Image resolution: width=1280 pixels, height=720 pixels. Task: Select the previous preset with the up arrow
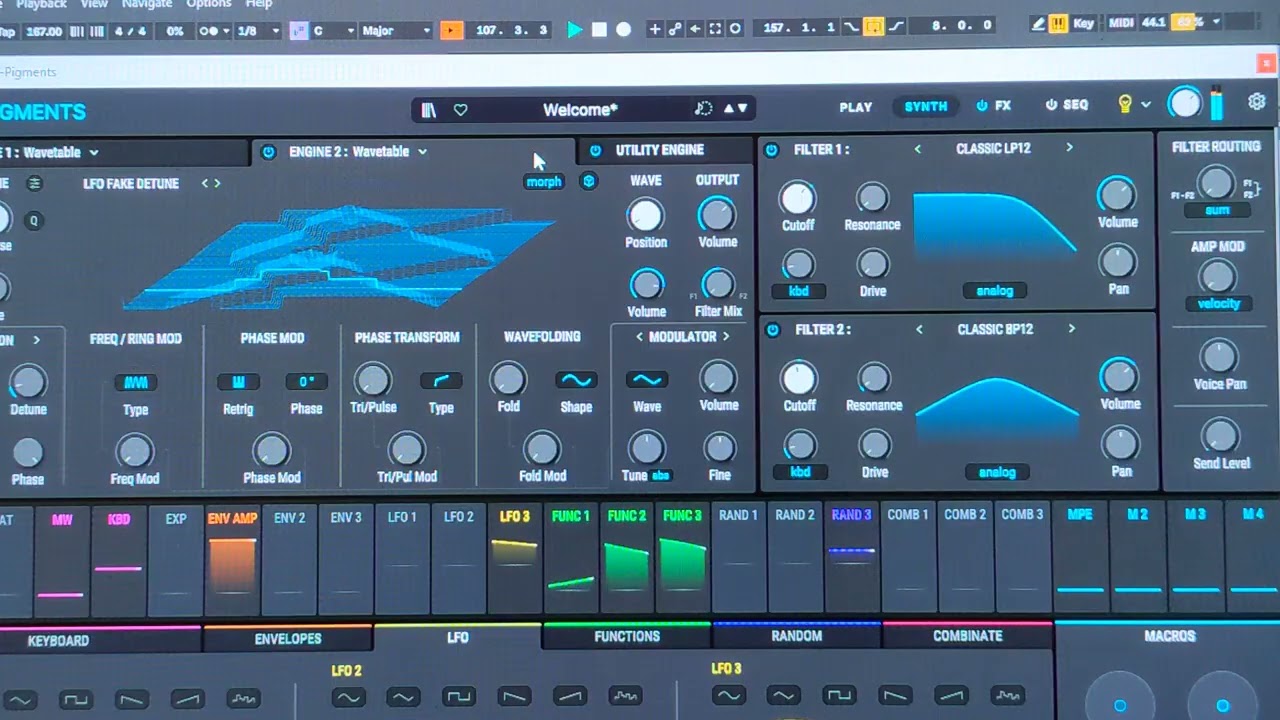point(729,109)
